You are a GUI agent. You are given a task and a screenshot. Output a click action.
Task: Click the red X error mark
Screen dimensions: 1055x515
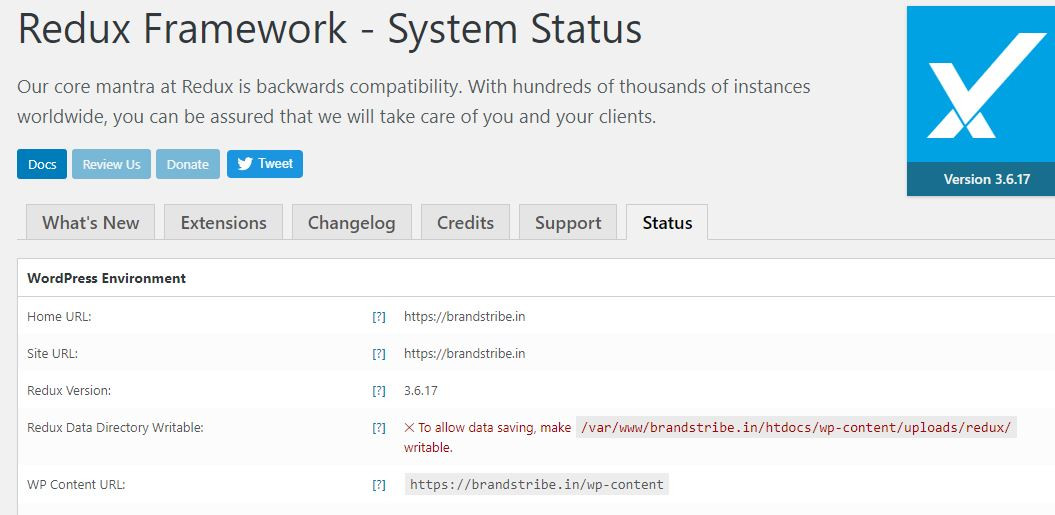tap(409, 427)
